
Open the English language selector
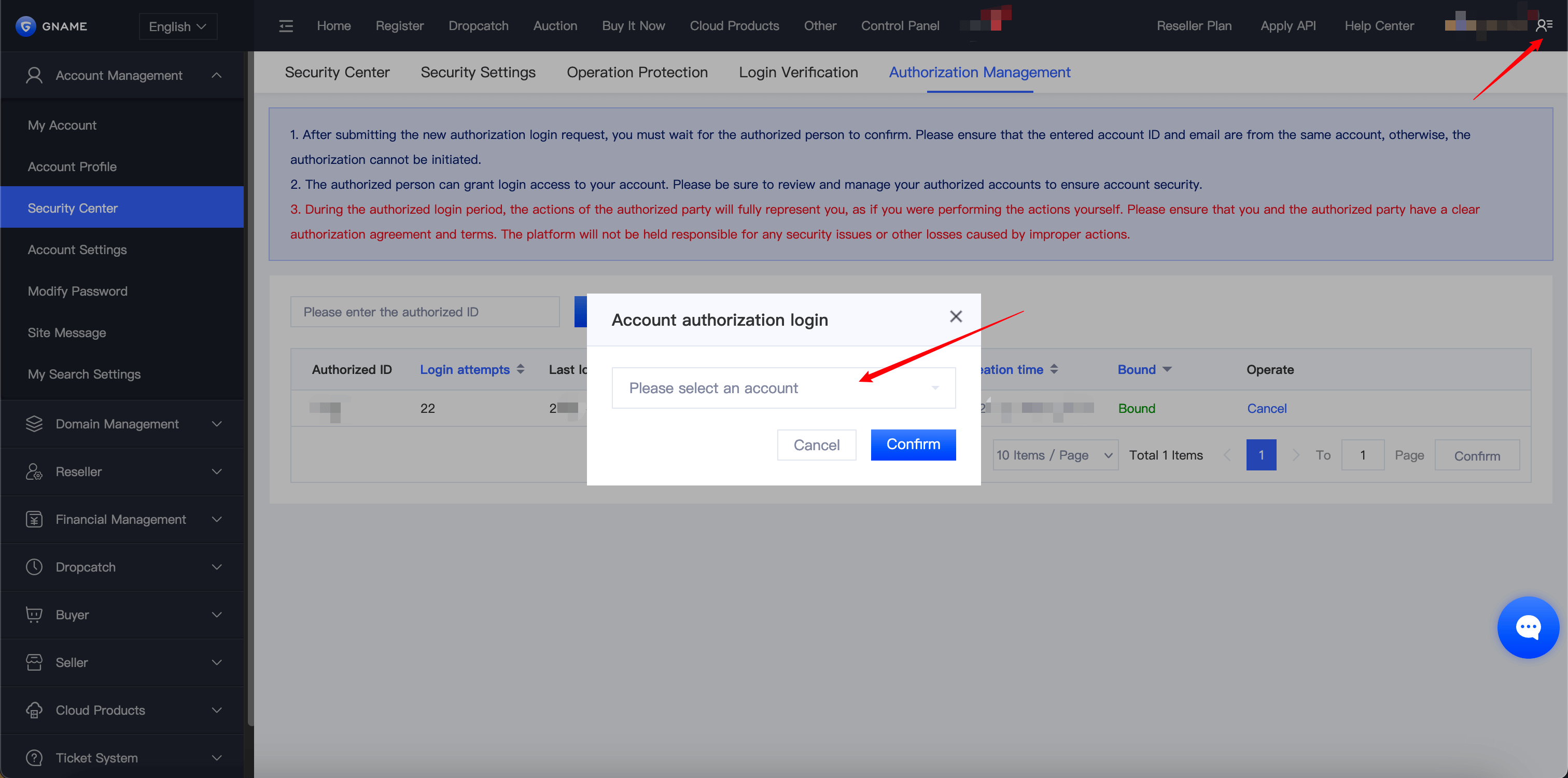[178, 27]
